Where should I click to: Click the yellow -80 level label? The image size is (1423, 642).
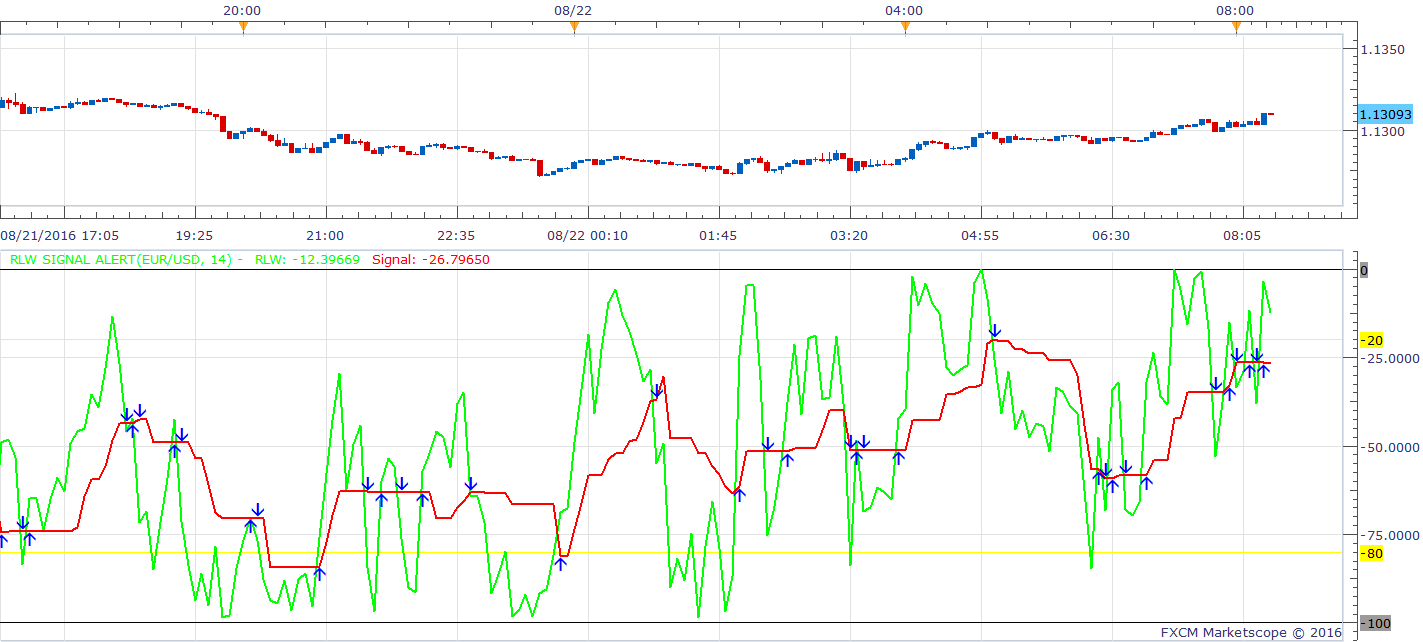click(1371, 553)
